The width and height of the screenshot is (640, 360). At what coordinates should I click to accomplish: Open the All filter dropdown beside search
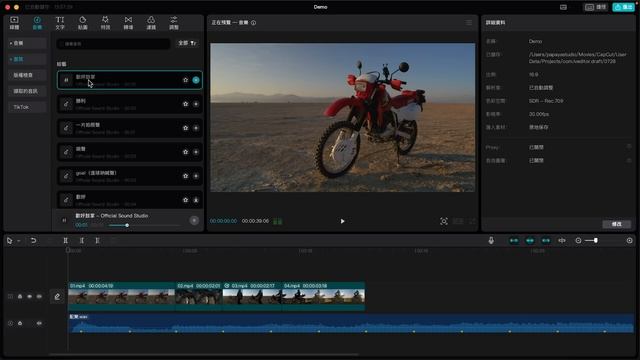click(187, 43)
